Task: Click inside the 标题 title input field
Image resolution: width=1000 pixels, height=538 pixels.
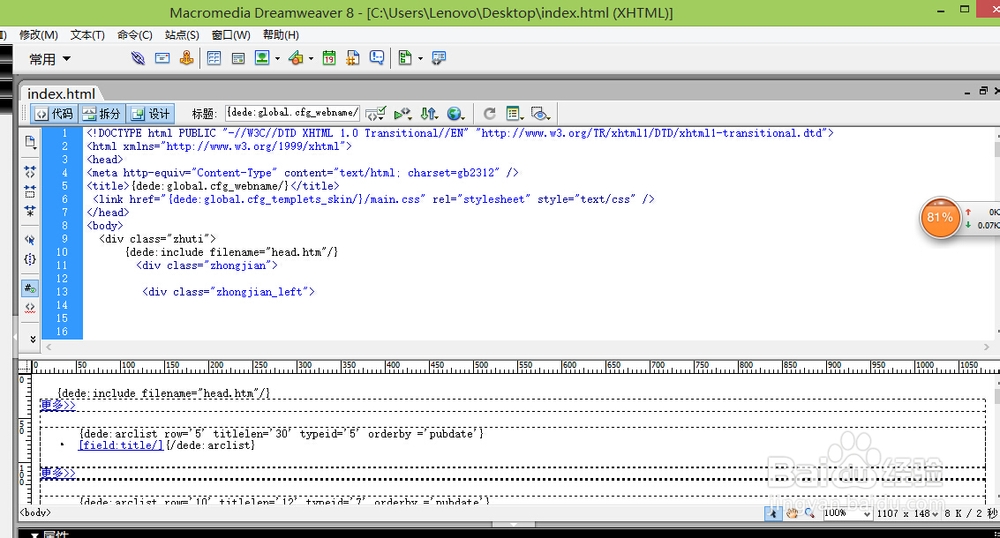Action: point(293,113)
